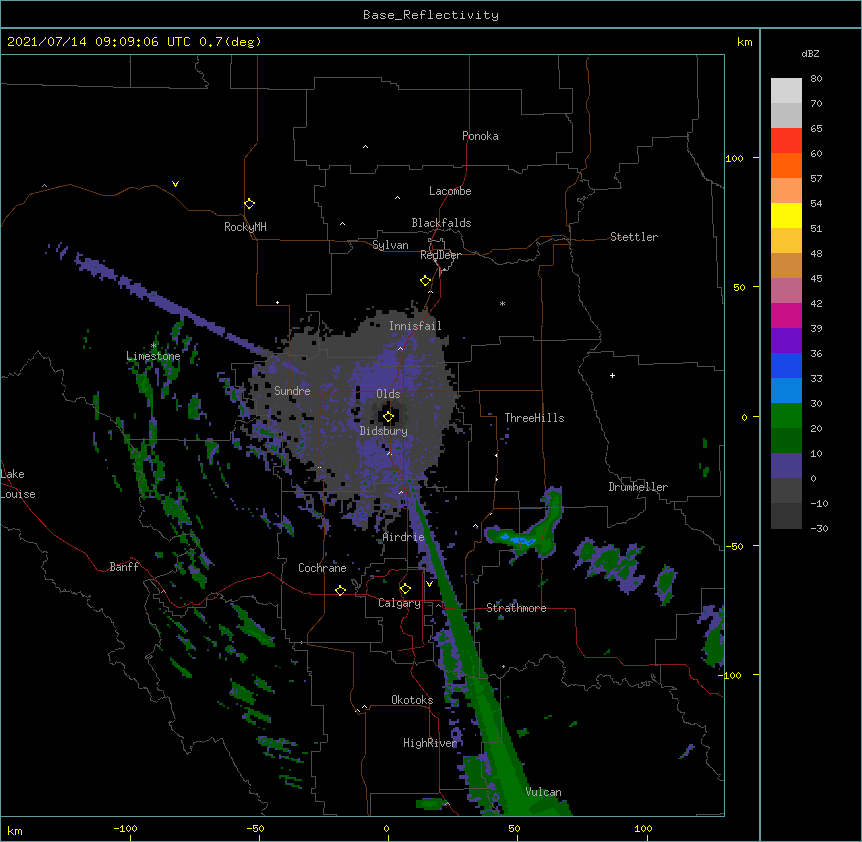Click the Okotoks label
Image resolution: width=862 pixels, height=842 pixels.
pos(412,700)
